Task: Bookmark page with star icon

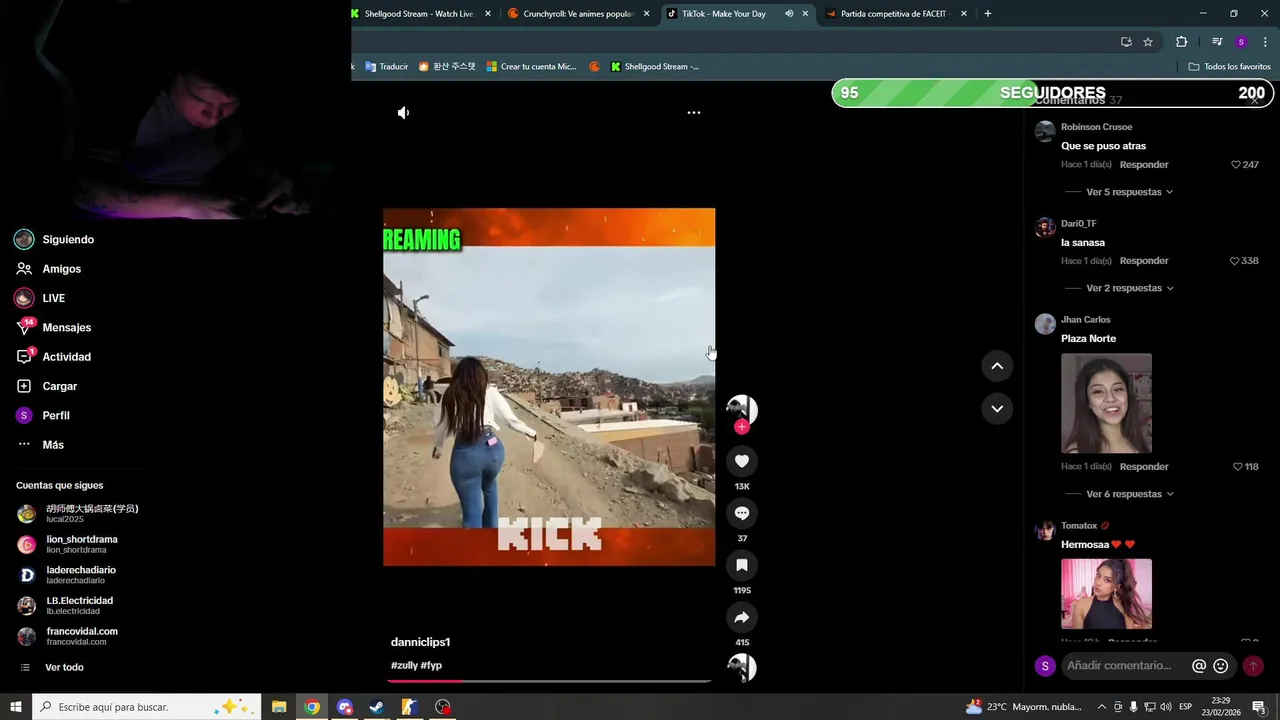Action: tap(1148, 42)
